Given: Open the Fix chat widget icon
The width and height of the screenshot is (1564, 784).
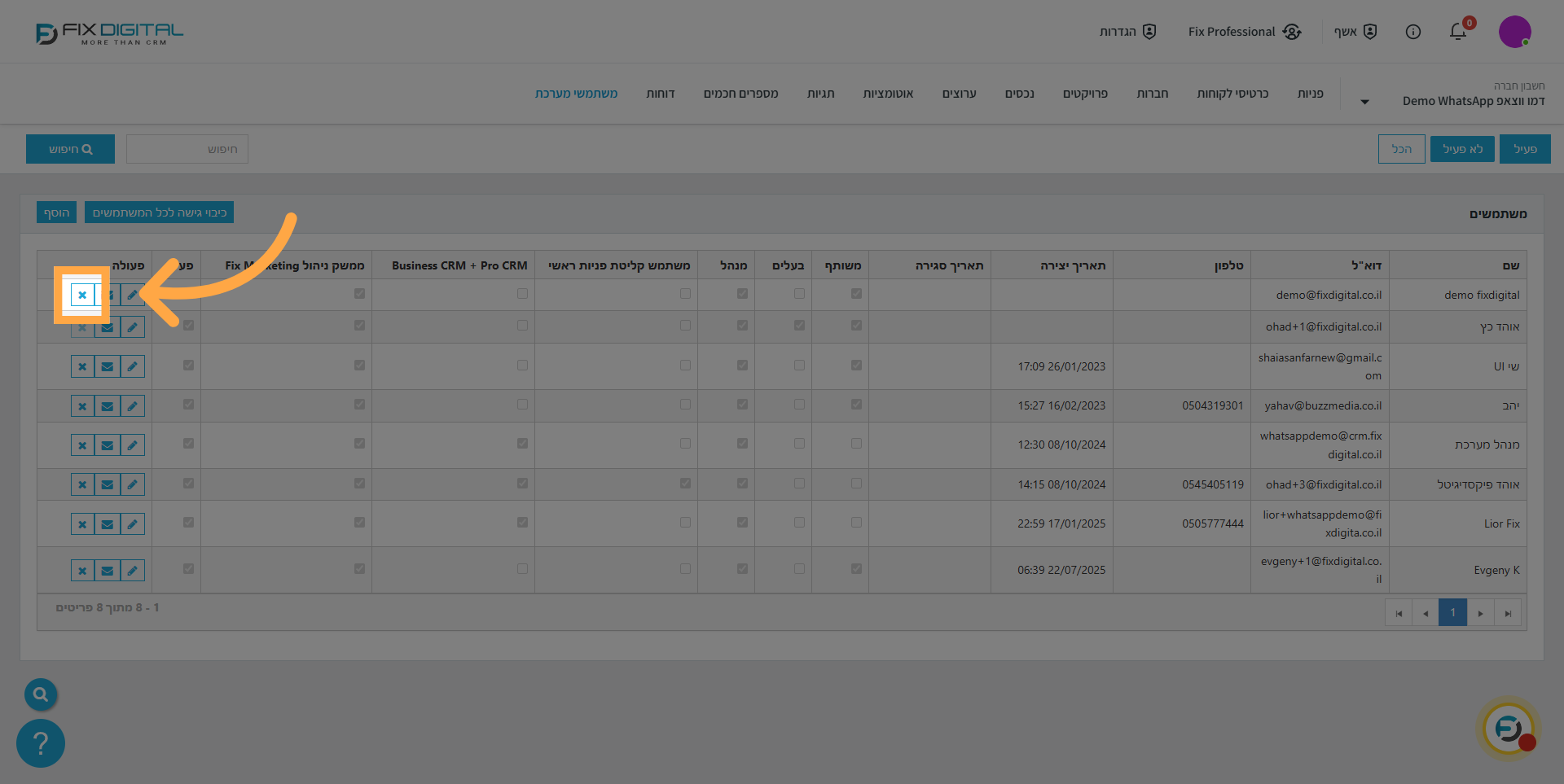Looking at the screenshot, I should click(x=1509, y=728).
